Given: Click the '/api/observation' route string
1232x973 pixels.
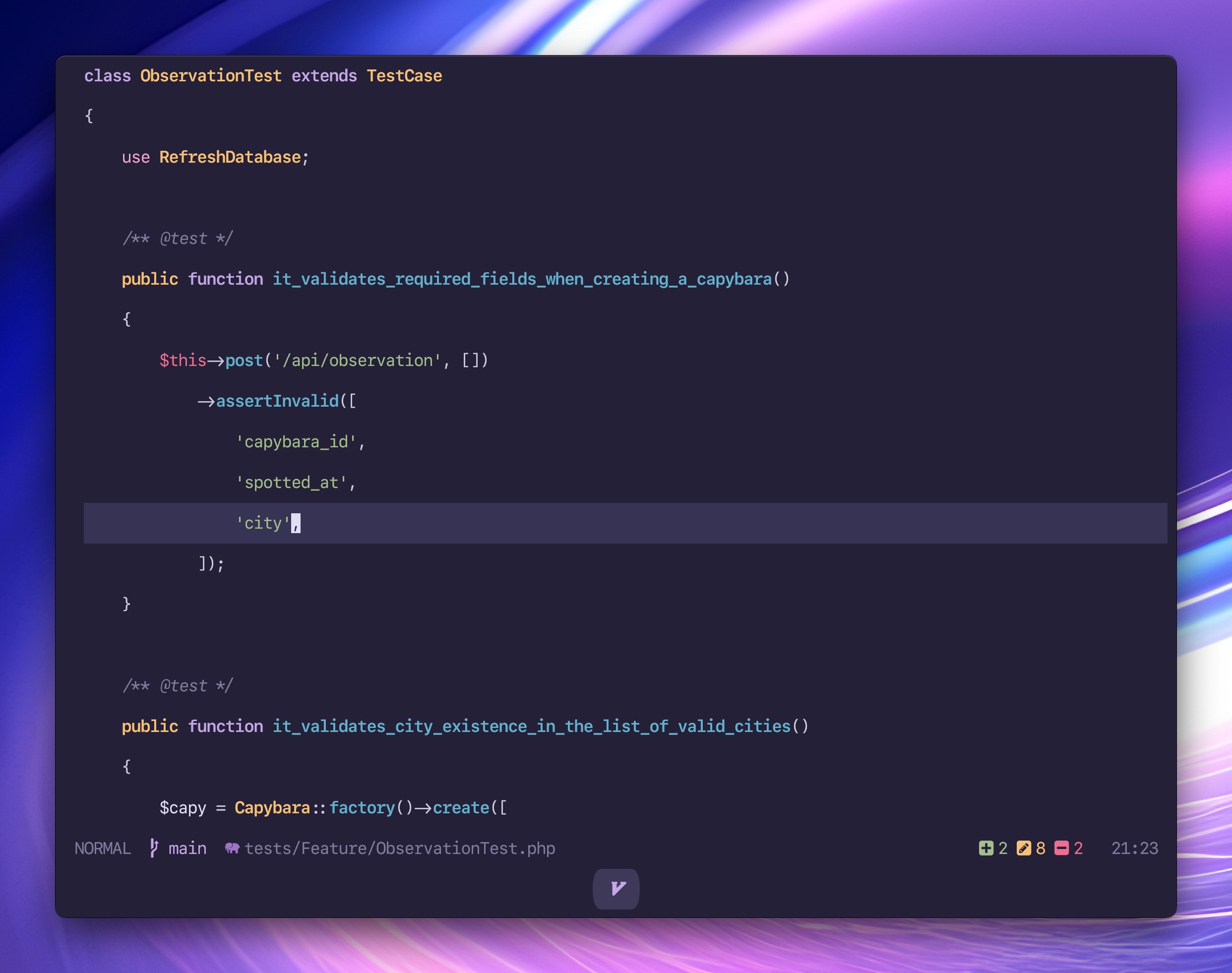Looking at the screenshot, I should [x=357, y=361].
